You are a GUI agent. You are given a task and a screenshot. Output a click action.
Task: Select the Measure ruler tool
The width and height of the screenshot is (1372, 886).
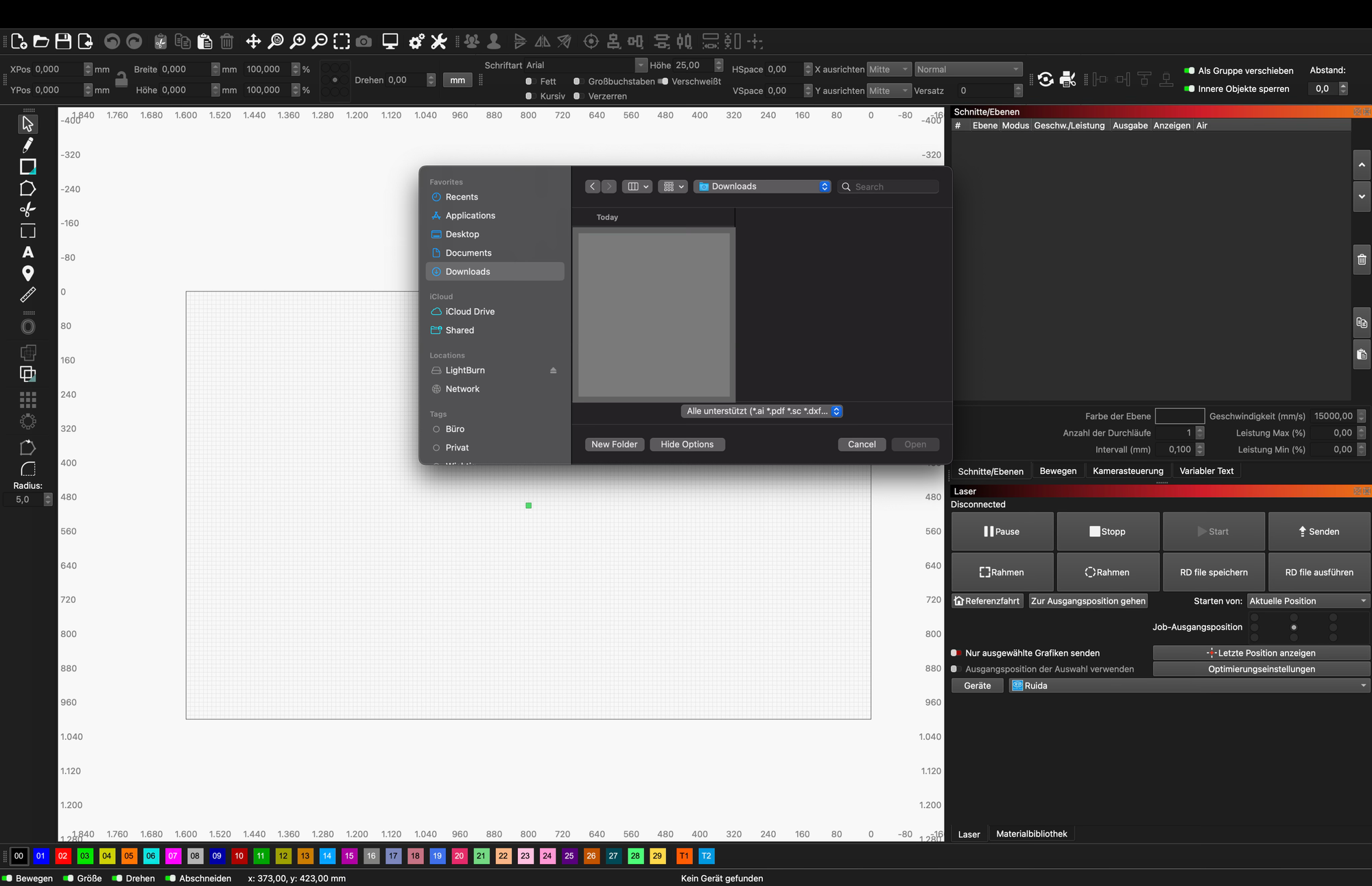click(x=27, y=295)
